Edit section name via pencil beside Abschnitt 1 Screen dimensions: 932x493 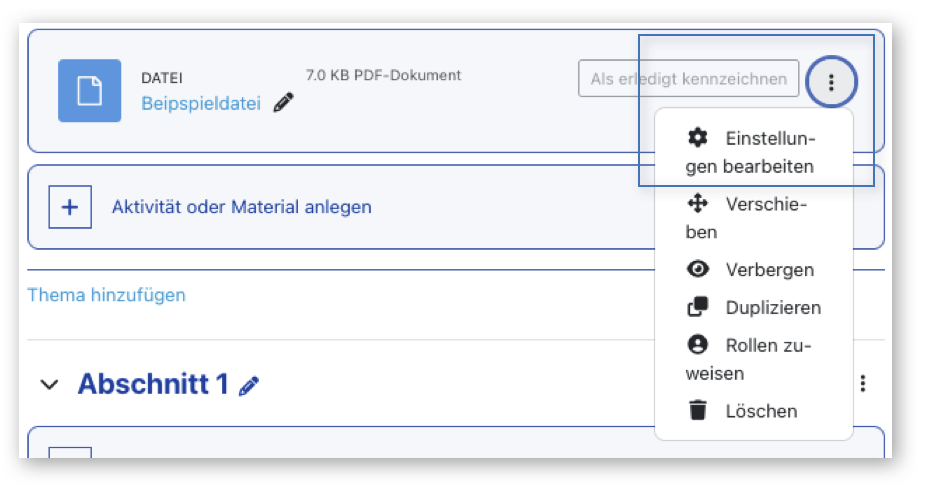(249, 385)
